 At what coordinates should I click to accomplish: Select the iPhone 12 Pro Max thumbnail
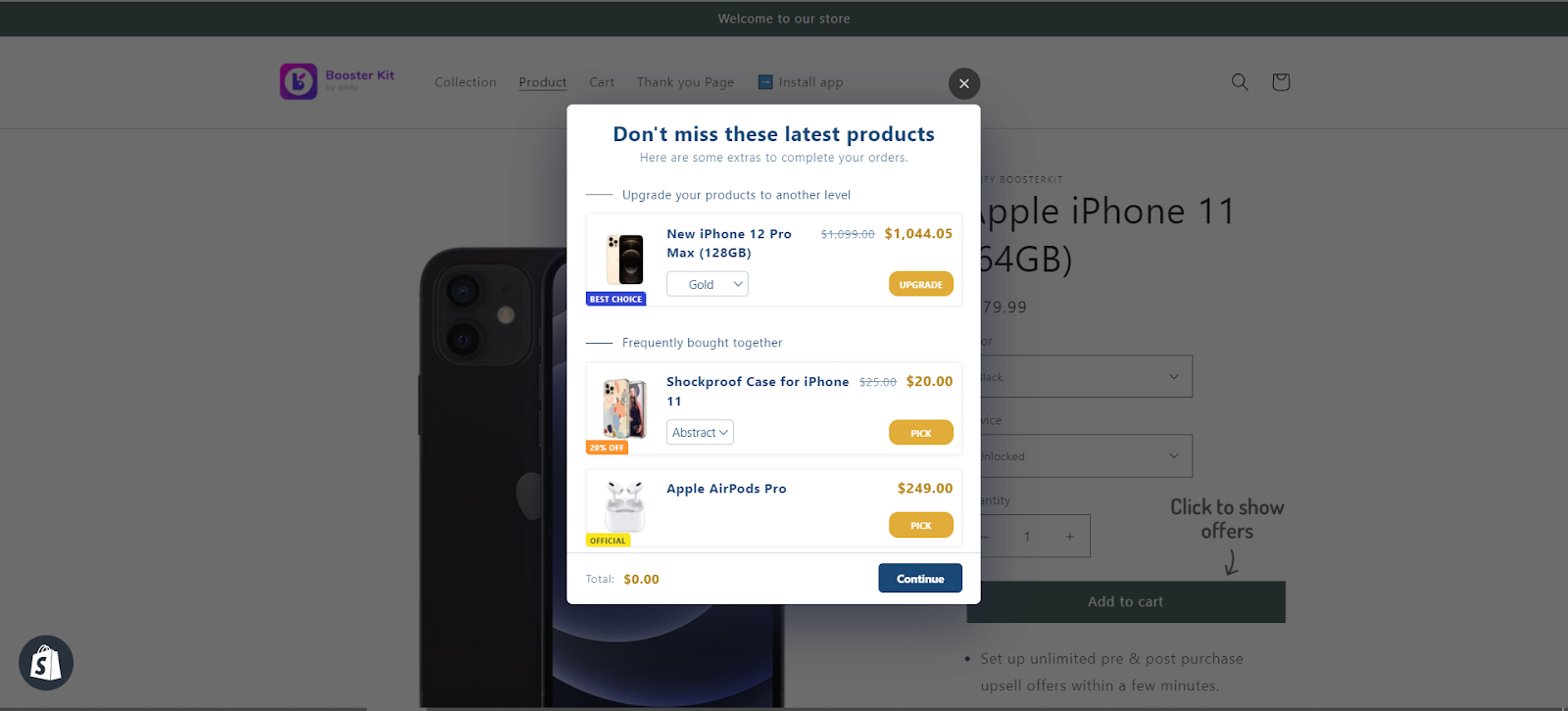(x=625, y=260)
